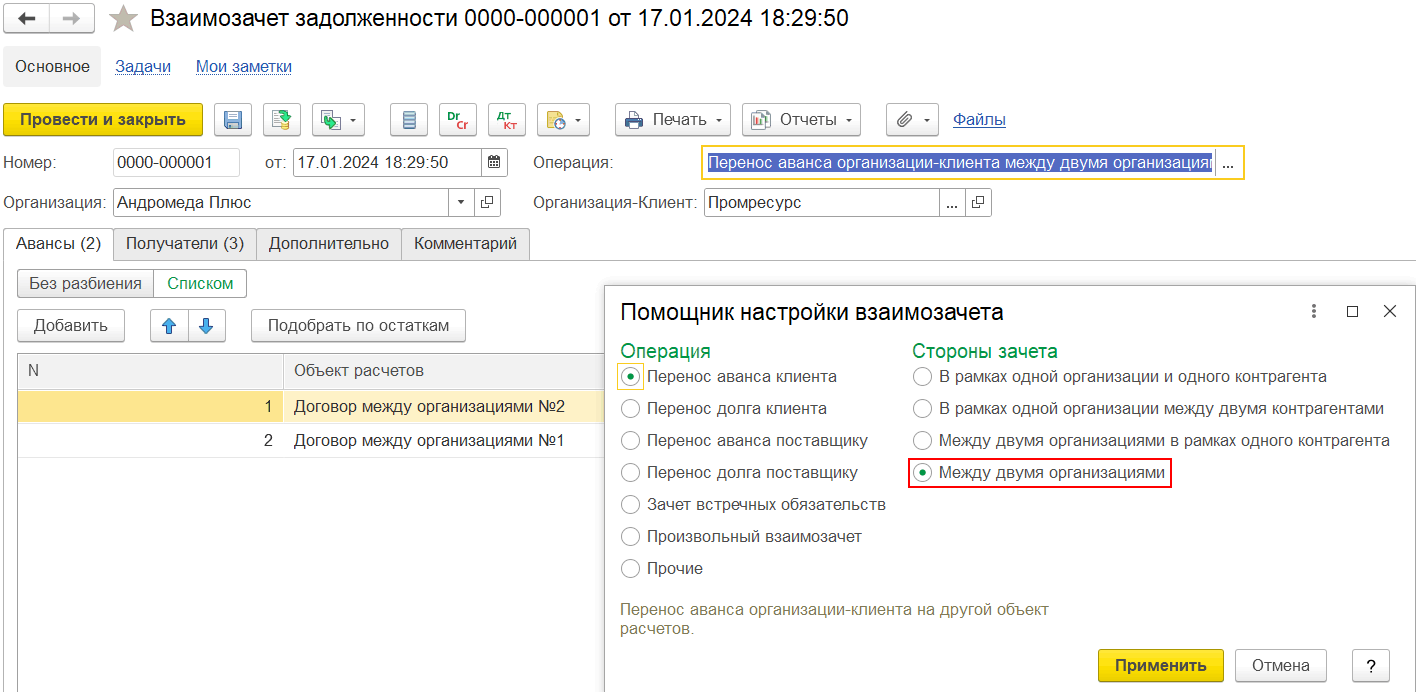
Task: Select Перенос аванса поставщику radio button
Action: coord(630,441)
